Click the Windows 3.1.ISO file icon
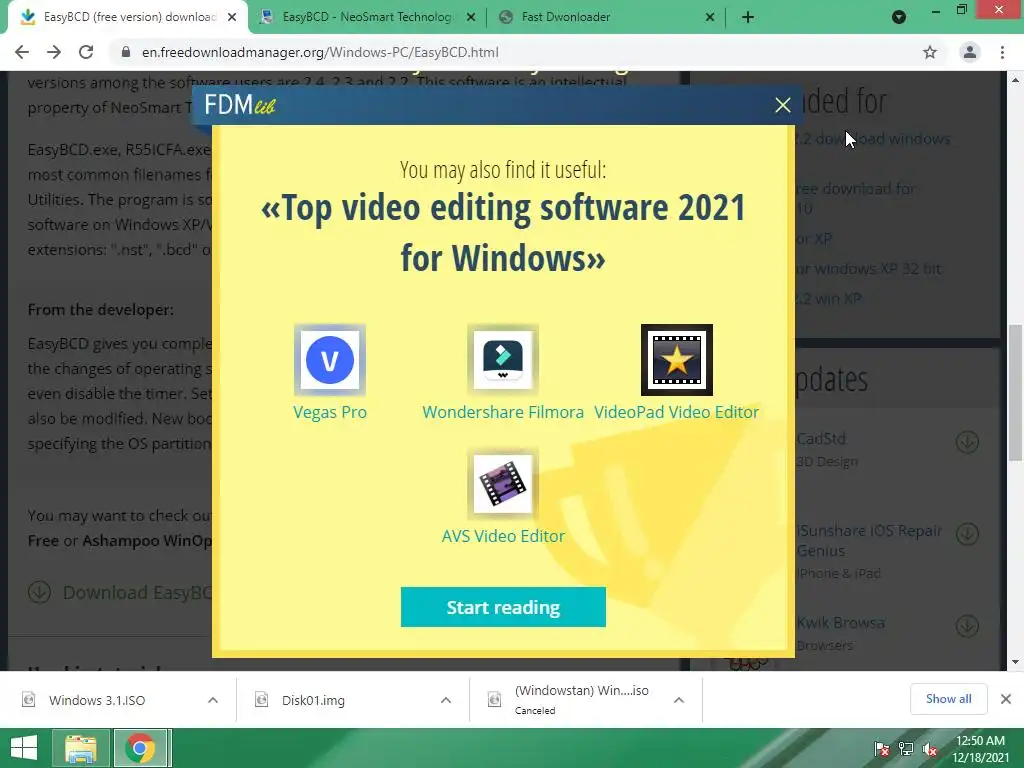The height and width of the screenshot is (768, 1024). [29, 700]
